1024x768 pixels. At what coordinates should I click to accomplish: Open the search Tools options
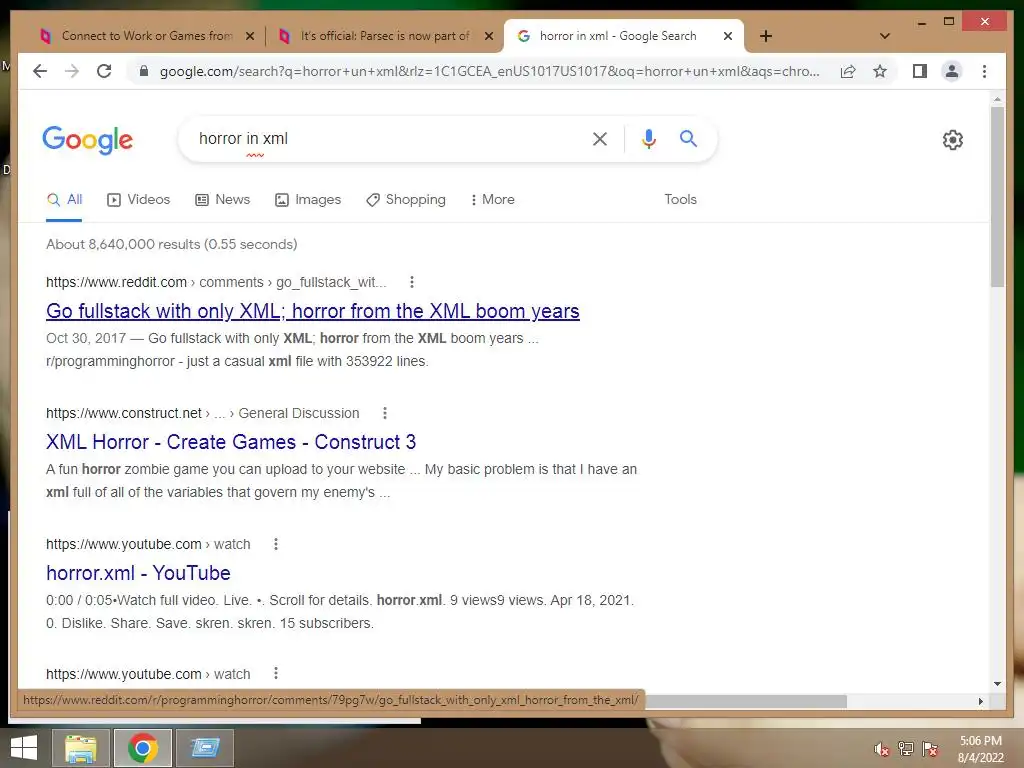click(680, 199)
